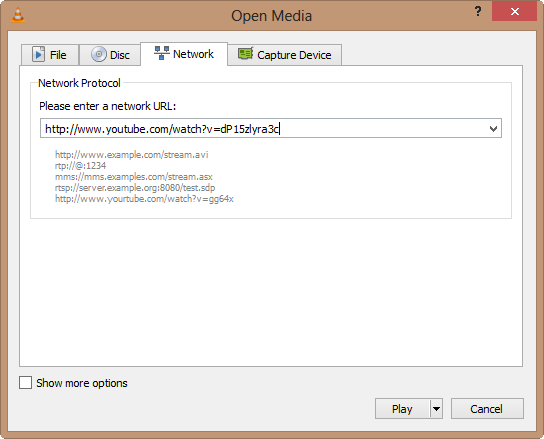The height and width of the screenshot is (439, 544).
Task: Expand the network URL history dropdown
Action: pyautogui.click(x=493, y=129)
